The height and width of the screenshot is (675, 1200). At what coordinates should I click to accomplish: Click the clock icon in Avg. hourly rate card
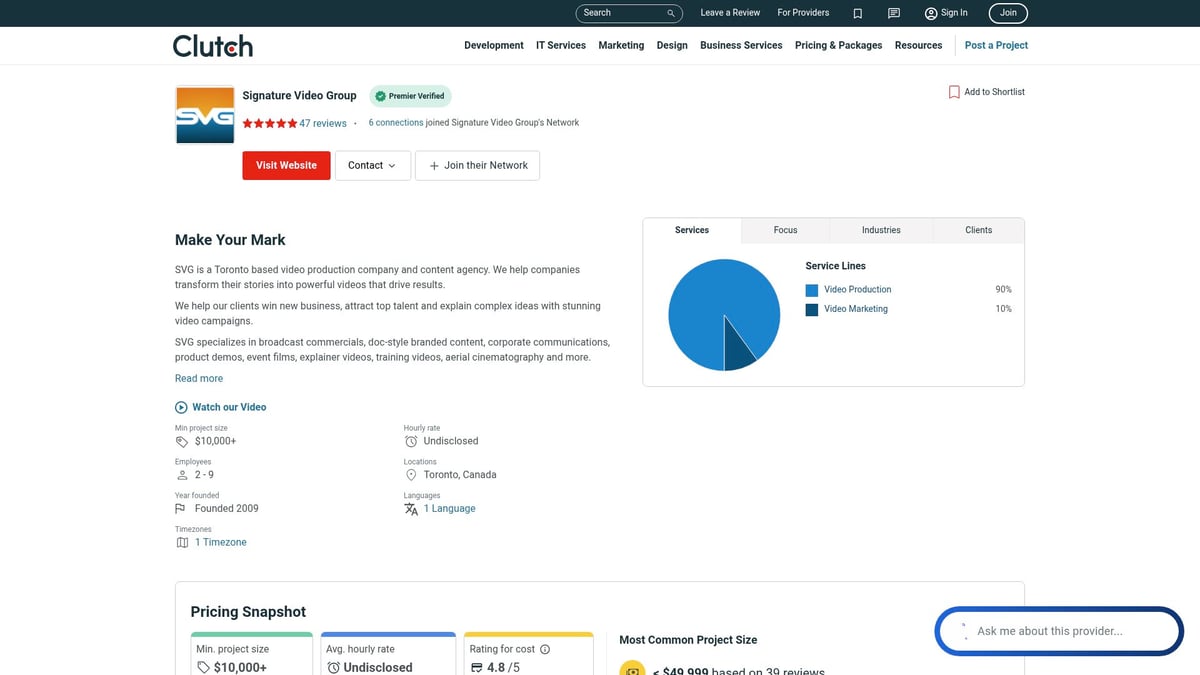334,667
